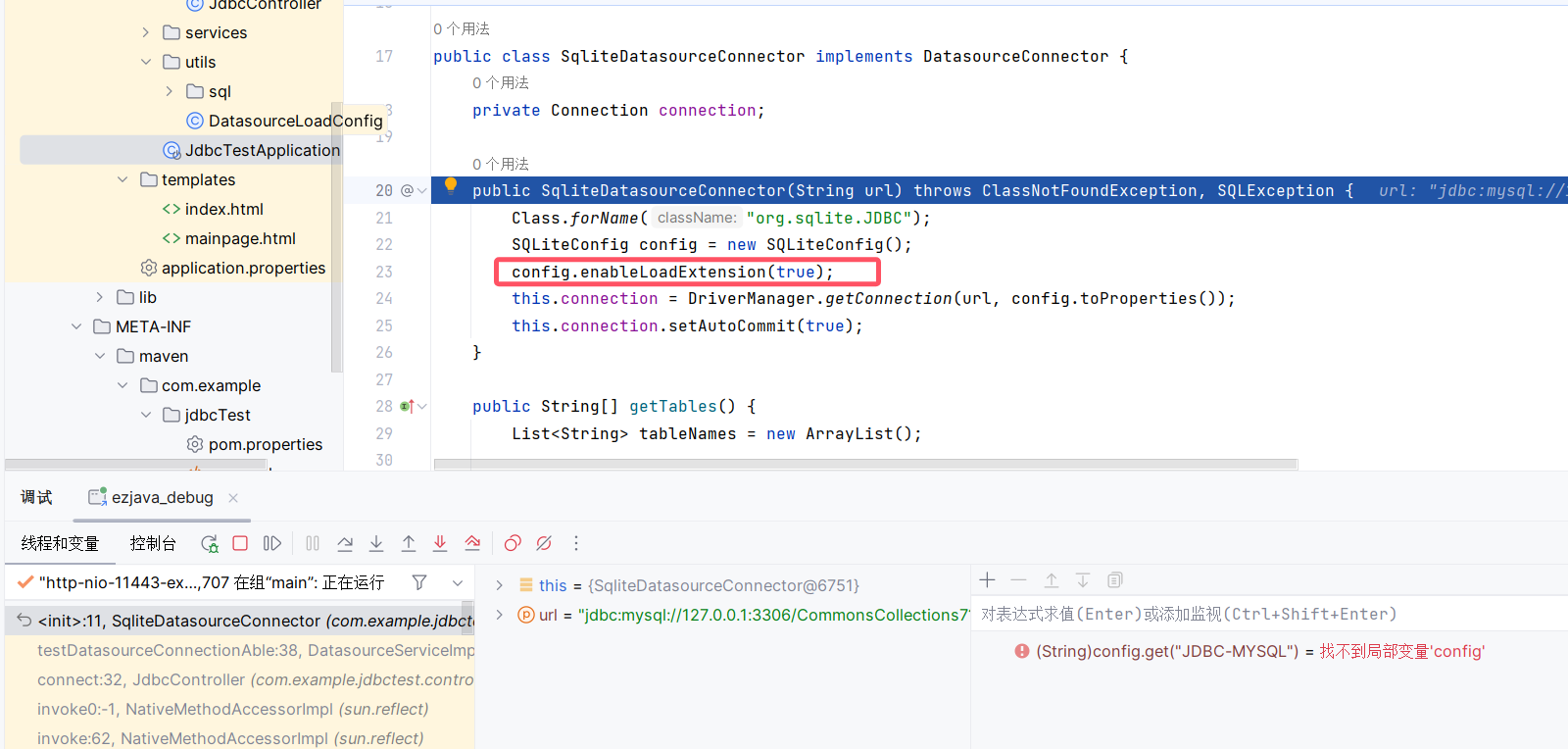Collapse the com.example folder node

(122, 385)
